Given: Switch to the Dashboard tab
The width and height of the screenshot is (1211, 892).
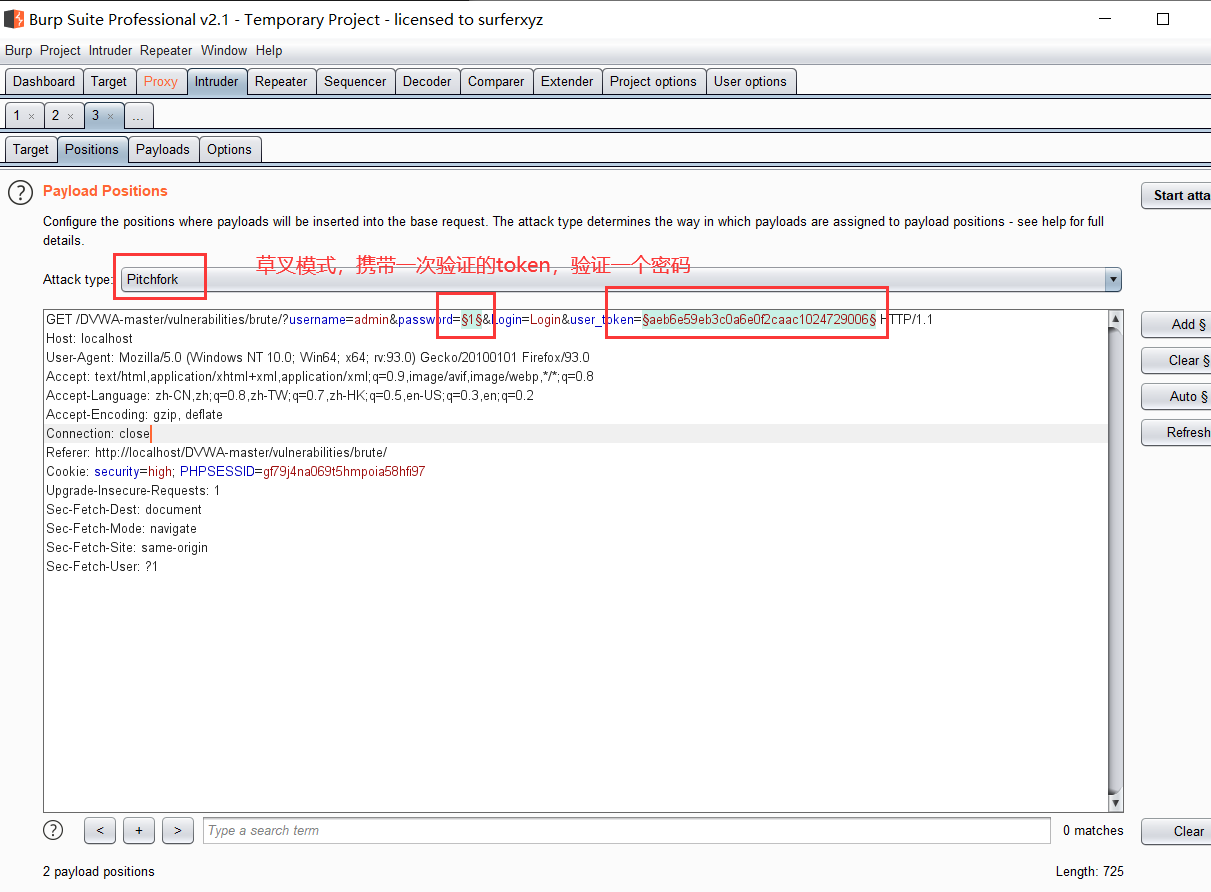Looking at the screenshot, I should [x=44, y=82].
